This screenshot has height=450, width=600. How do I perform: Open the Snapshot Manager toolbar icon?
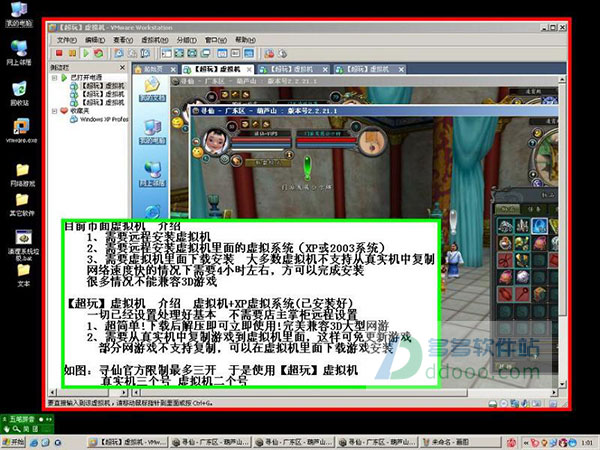(145, 53)
